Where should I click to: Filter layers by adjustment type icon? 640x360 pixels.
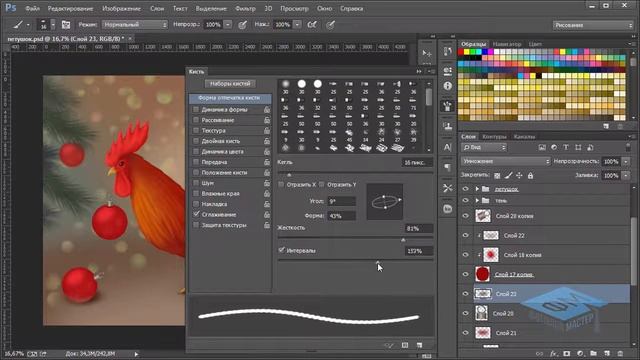tap(554, 147)
